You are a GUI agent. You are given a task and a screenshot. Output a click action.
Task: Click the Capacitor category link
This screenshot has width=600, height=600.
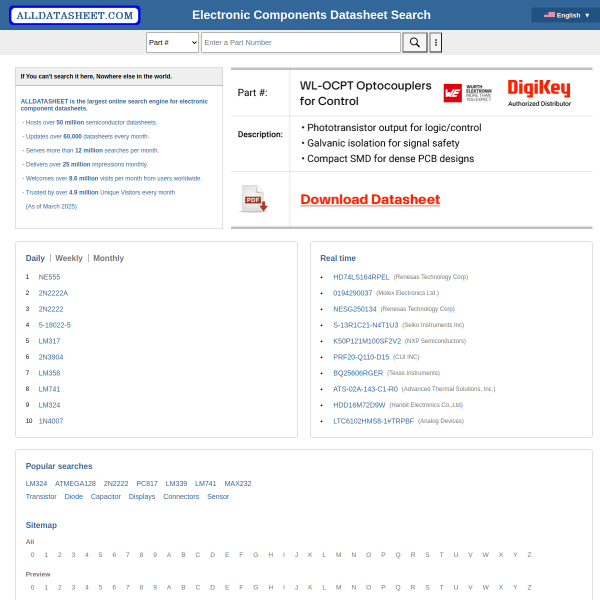106,497
